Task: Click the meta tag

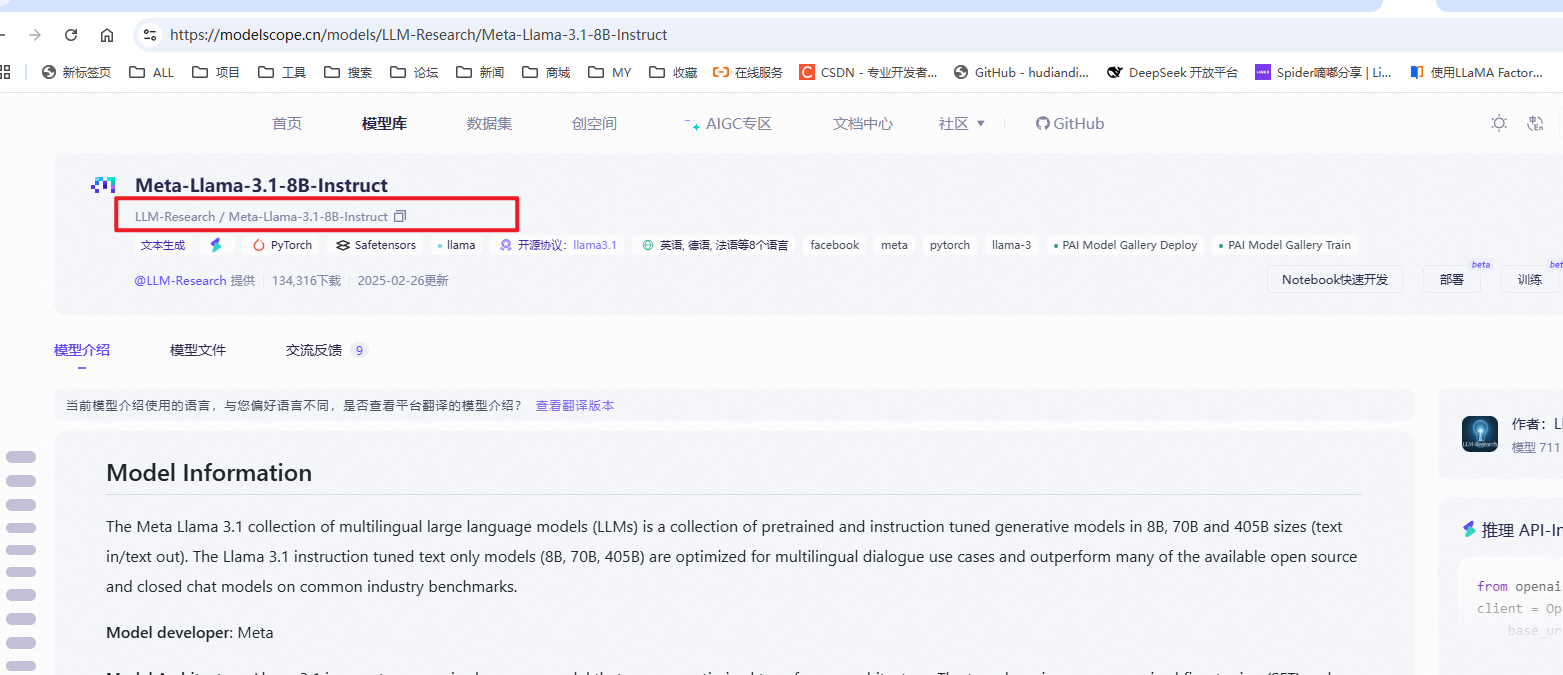Action: click(x=894, y=245)
